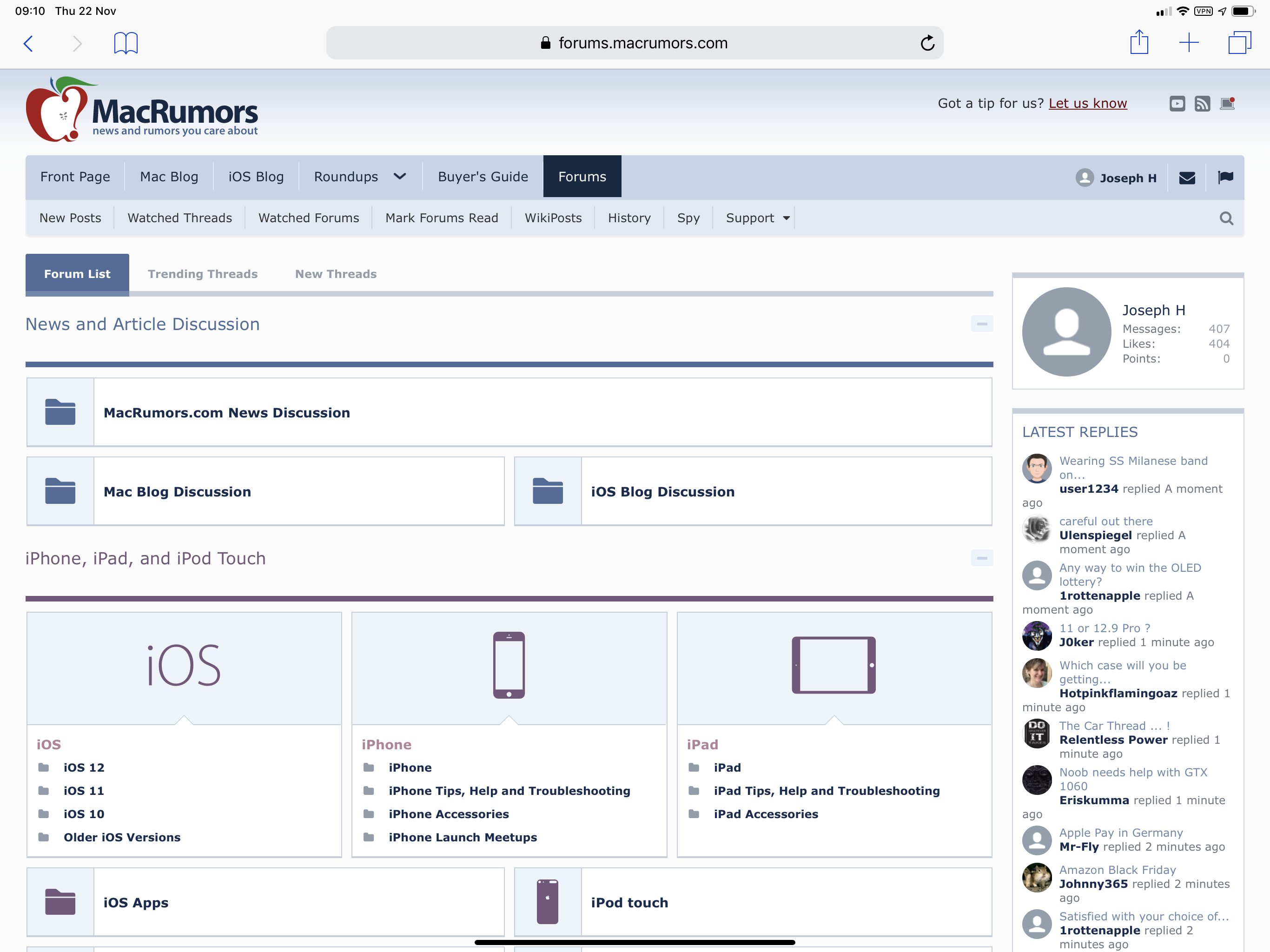Open Safari bookmarks book icon

point(126,43)
